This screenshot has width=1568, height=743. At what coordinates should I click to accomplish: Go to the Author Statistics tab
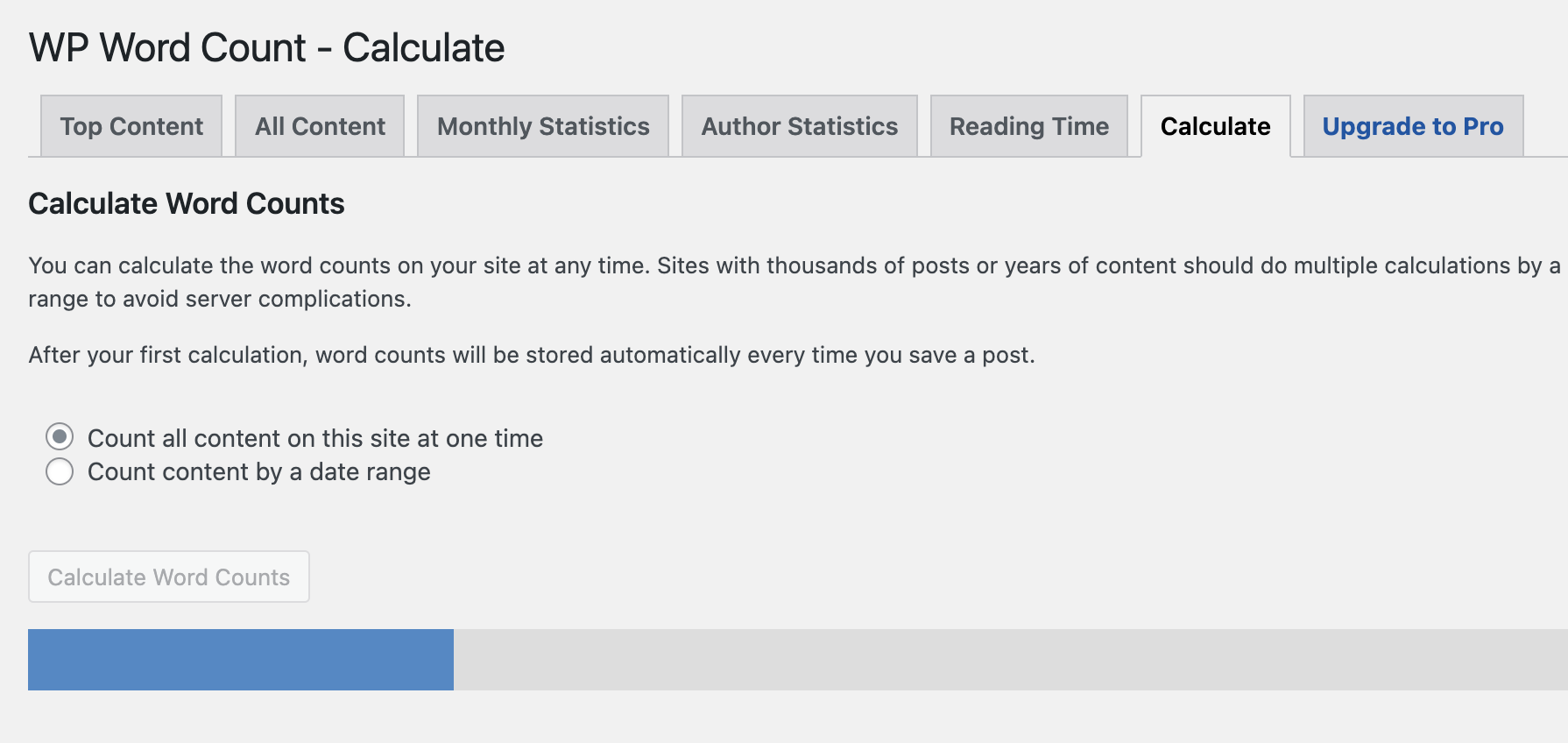coord(799,126)
